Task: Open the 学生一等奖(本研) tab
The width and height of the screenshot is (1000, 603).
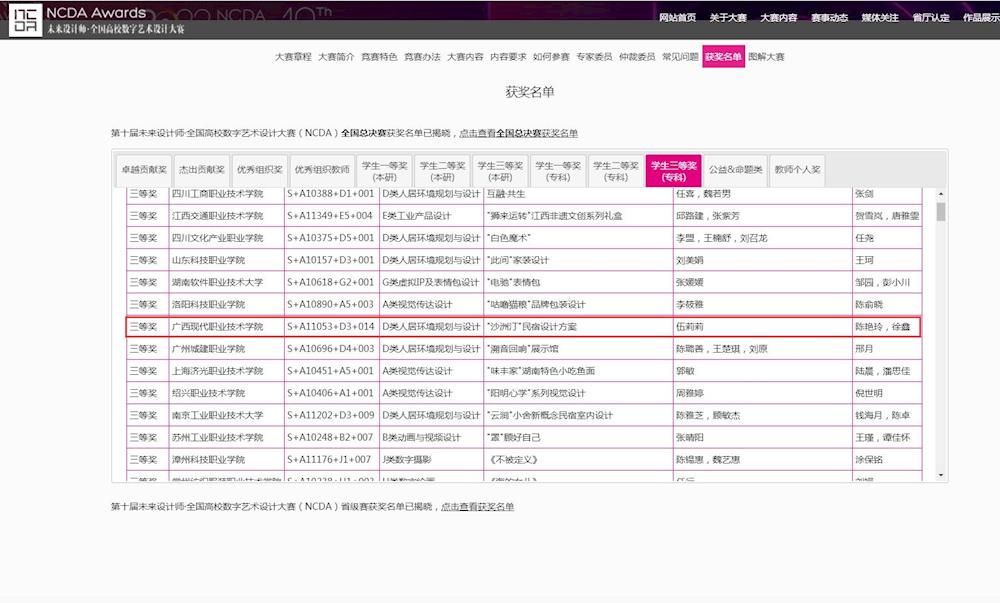Action: click(384, 171)
